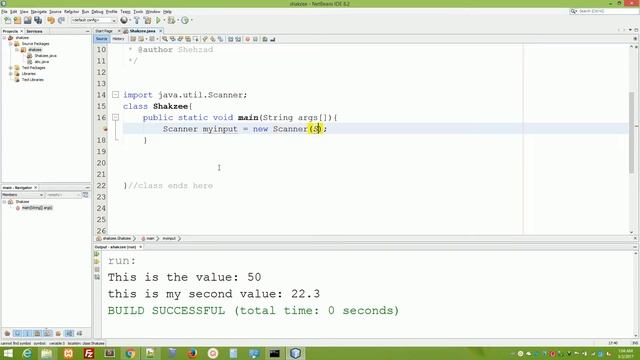
Task: Open FileZilla from the taskbar
Action: point(89,353)
